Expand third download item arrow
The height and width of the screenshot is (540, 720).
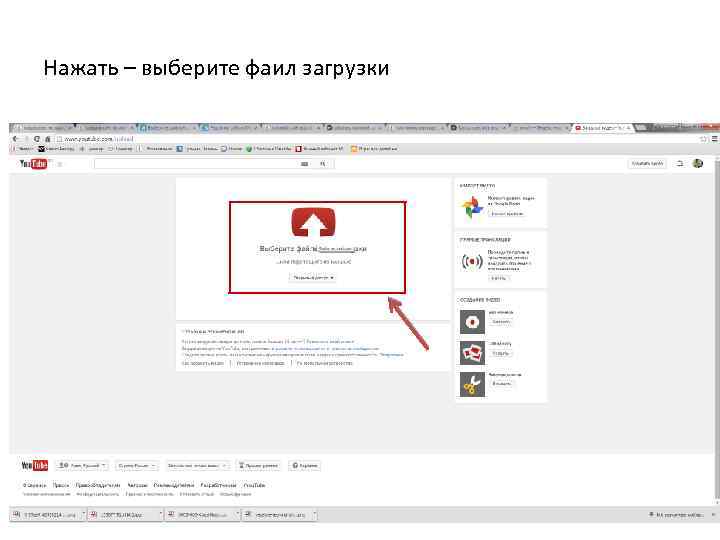(x=238, y=515)
